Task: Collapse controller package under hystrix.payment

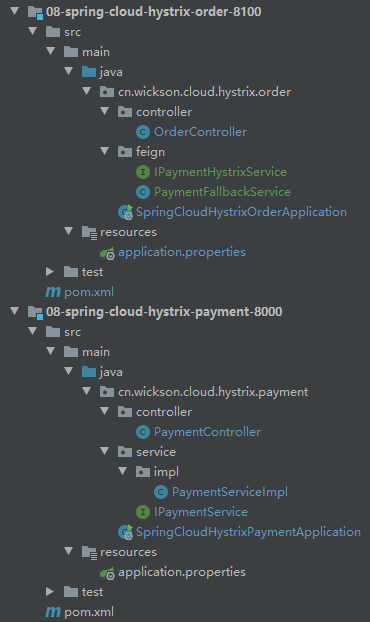Action: [x=105, y=411]
